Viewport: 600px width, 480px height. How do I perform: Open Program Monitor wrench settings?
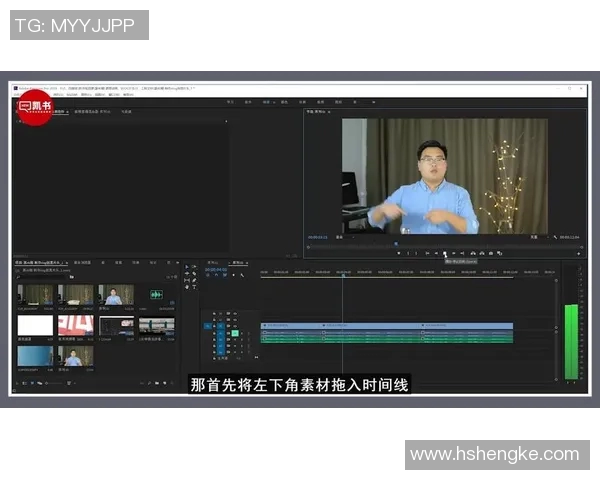coord(555,237)
